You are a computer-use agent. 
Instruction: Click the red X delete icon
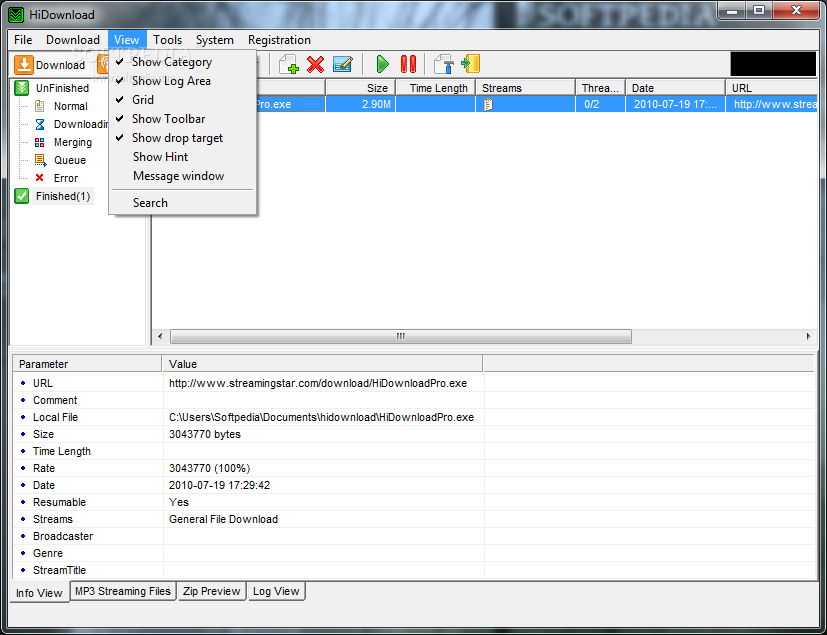point(315,64)
